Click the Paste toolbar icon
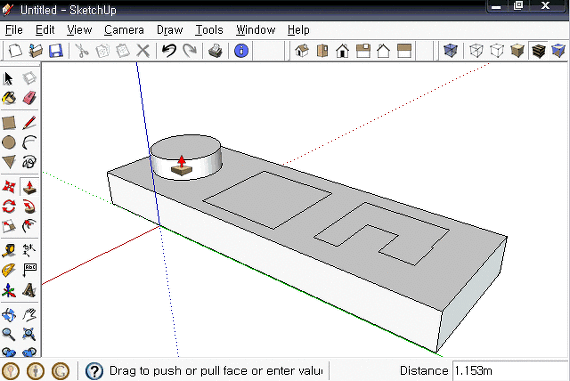Viewport: 570px width, 381px height. click(123, 51)
